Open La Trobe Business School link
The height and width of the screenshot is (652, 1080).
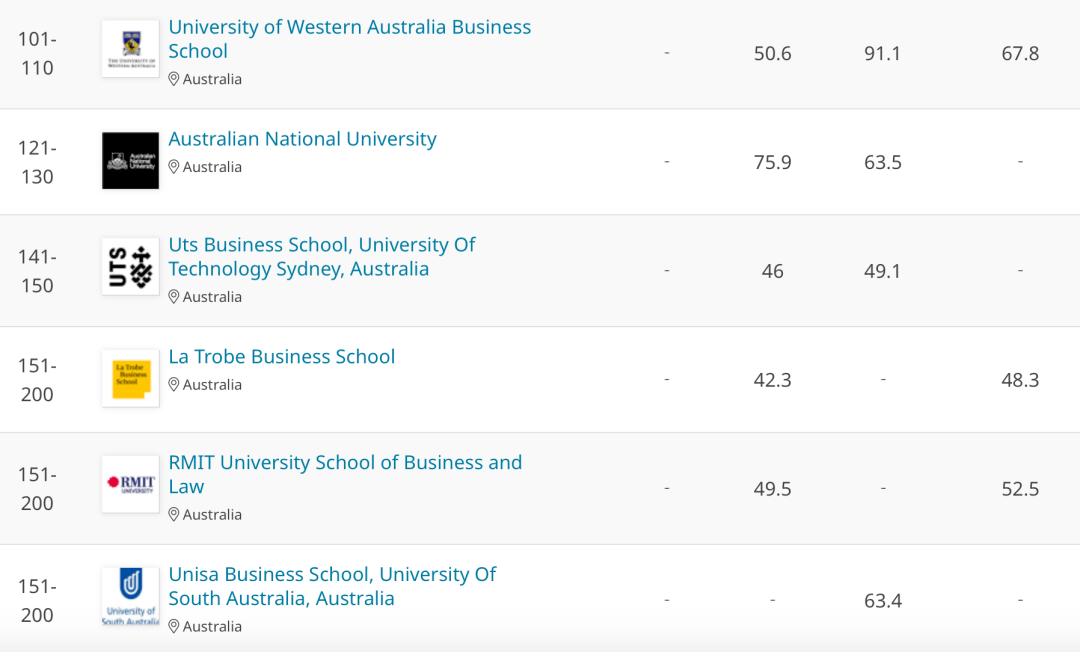(282, 357)
